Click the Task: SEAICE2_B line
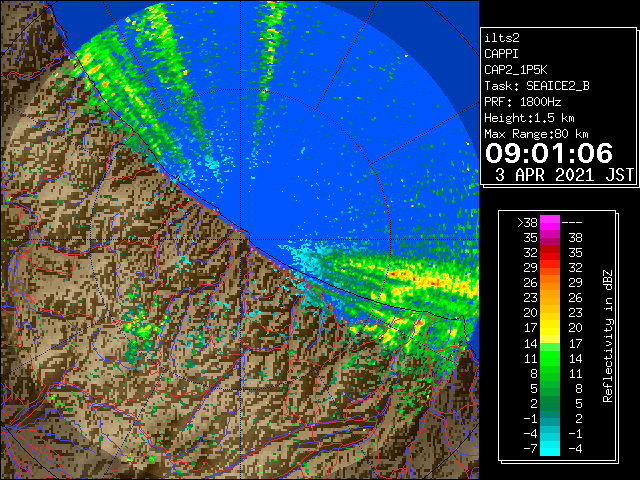The width and height of the screenshot is (640, 480). (537, 86)
